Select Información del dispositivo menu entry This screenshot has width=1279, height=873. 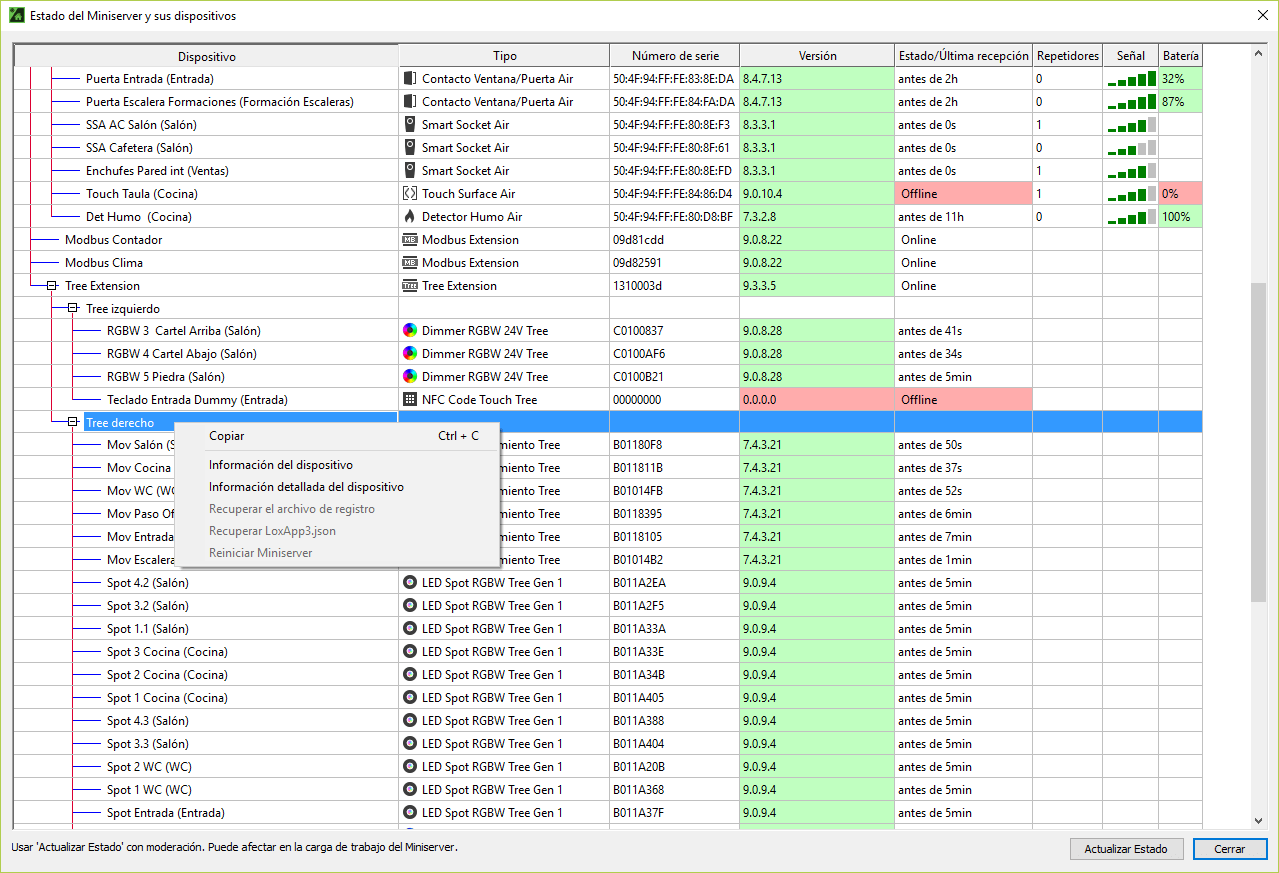[x=280, y=465]
